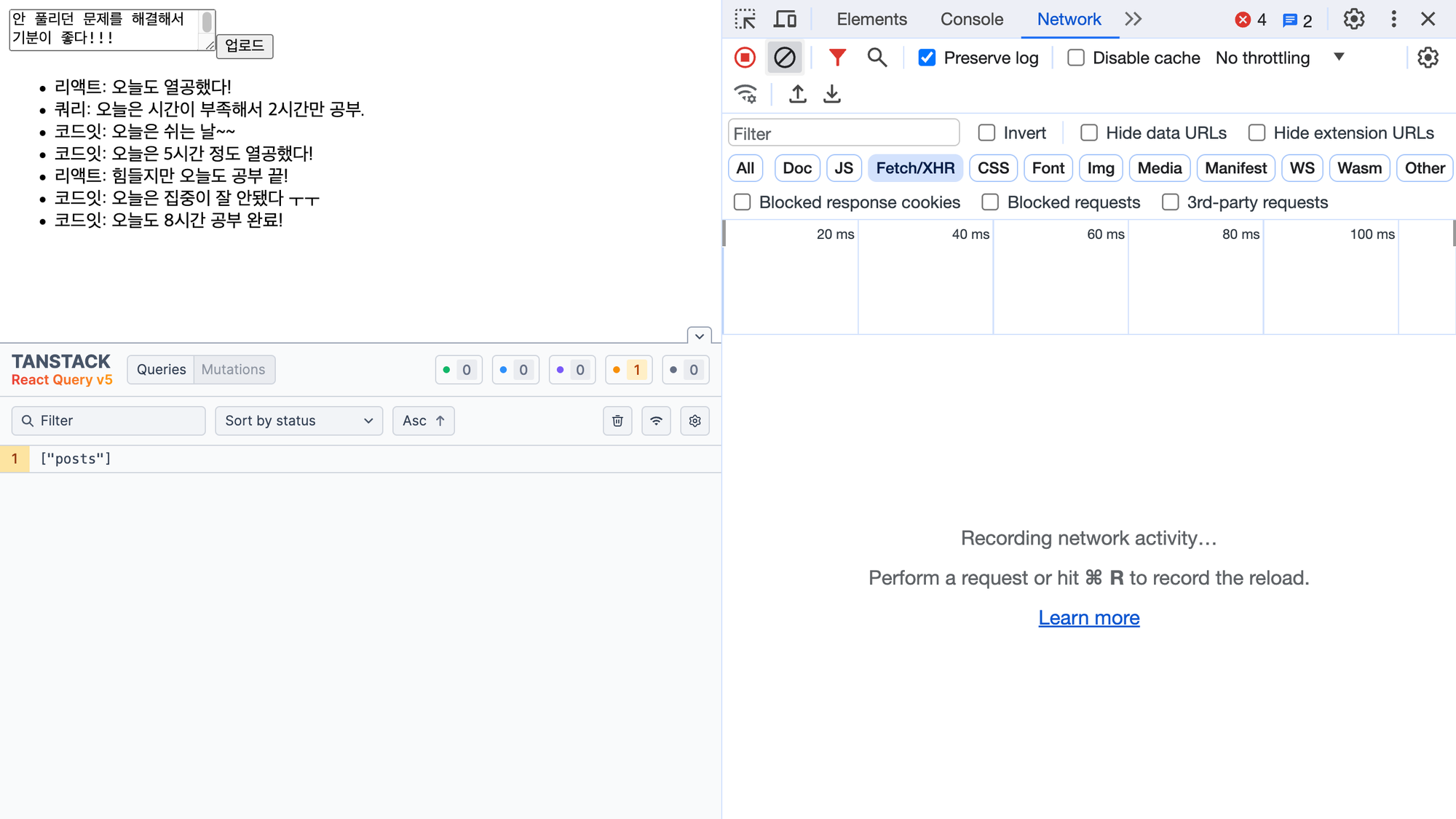
Task: Filter requests by Other
Action: [1425, 168]
